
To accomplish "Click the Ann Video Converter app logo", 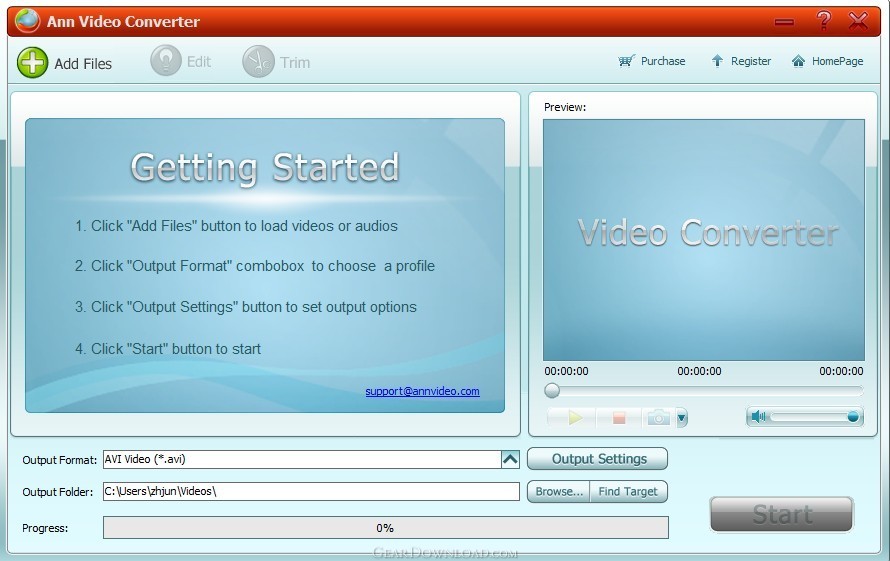I will (x=27, y=21).
